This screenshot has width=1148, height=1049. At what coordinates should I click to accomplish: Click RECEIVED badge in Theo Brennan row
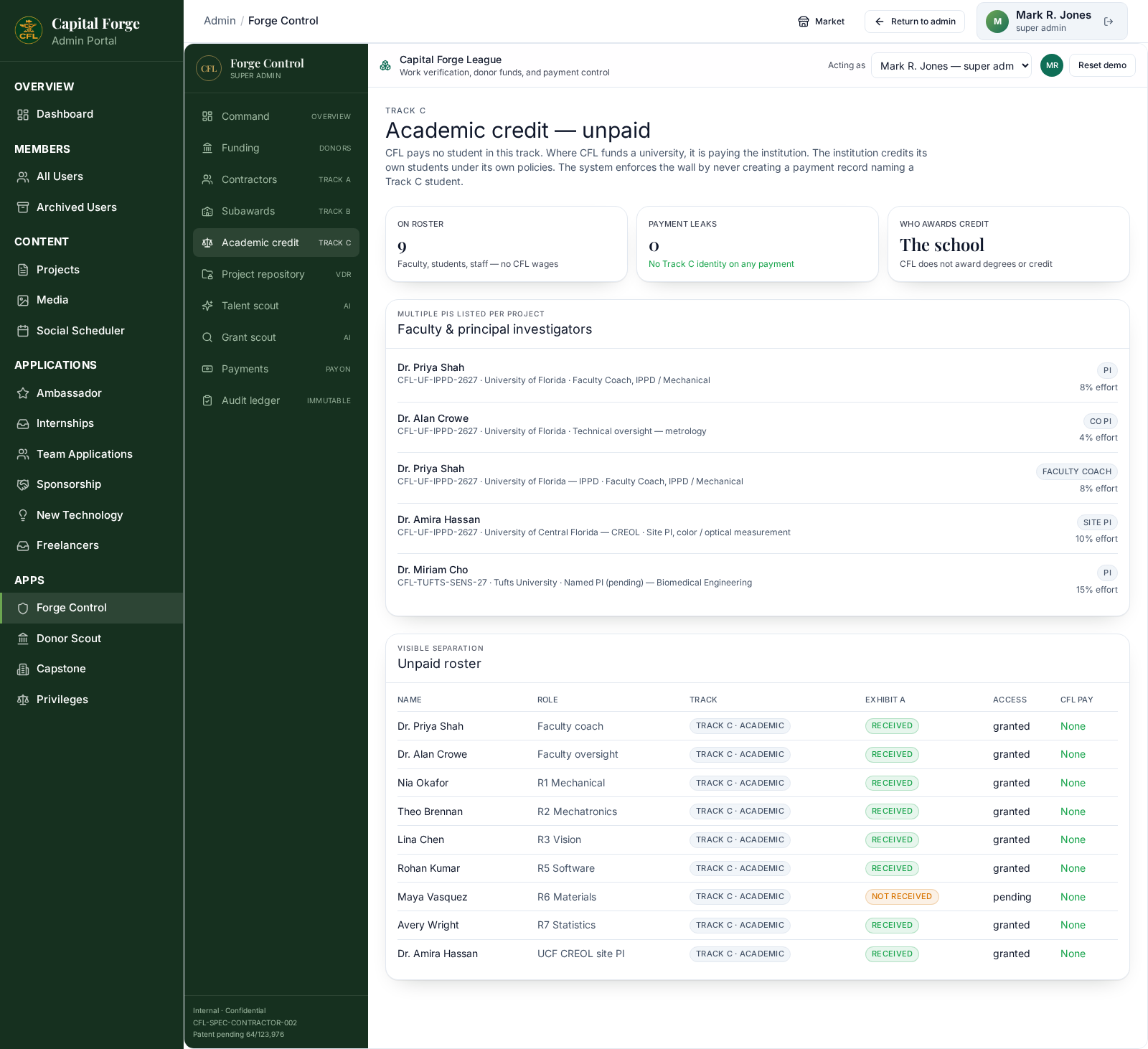tap(892, 812)
